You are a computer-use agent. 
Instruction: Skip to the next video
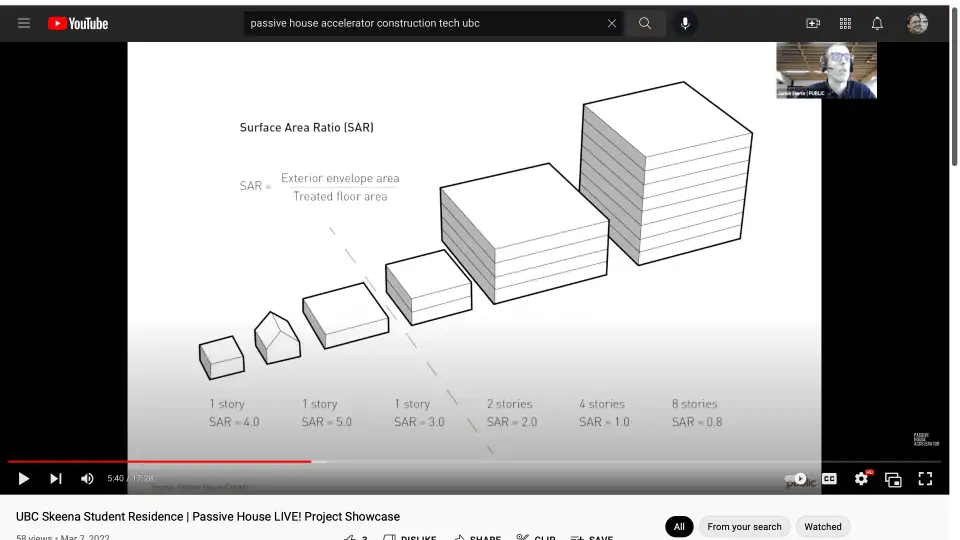56,479
